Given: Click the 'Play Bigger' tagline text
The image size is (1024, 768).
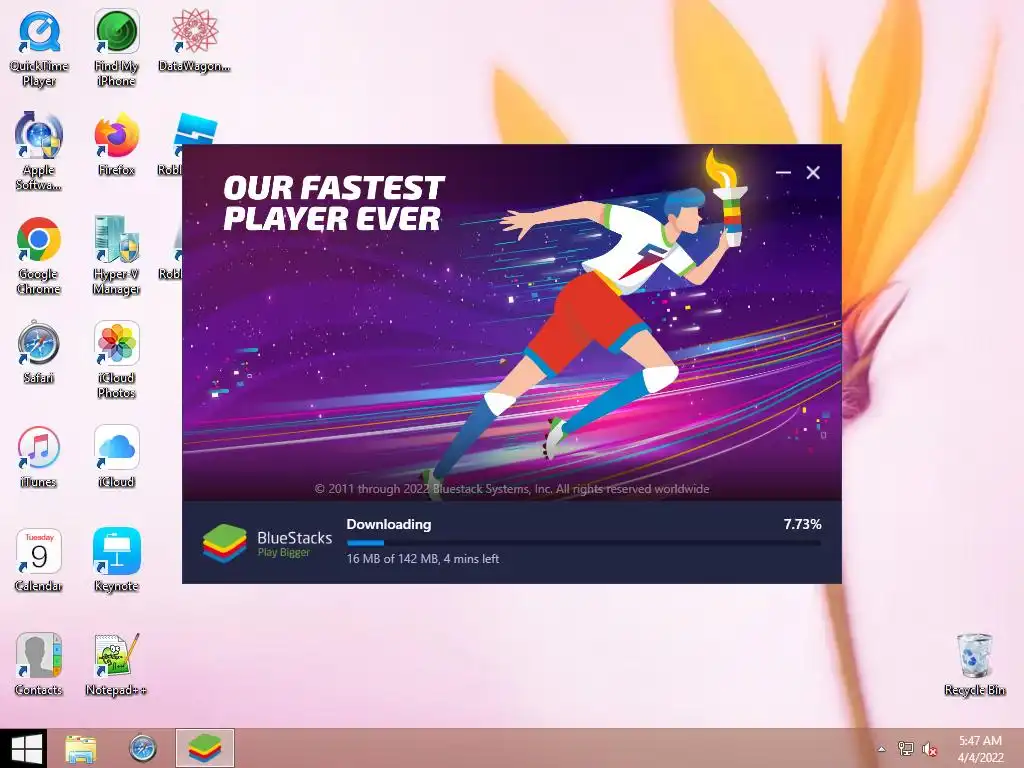Looking at the screenshot, I should click(x=283, y=552).
